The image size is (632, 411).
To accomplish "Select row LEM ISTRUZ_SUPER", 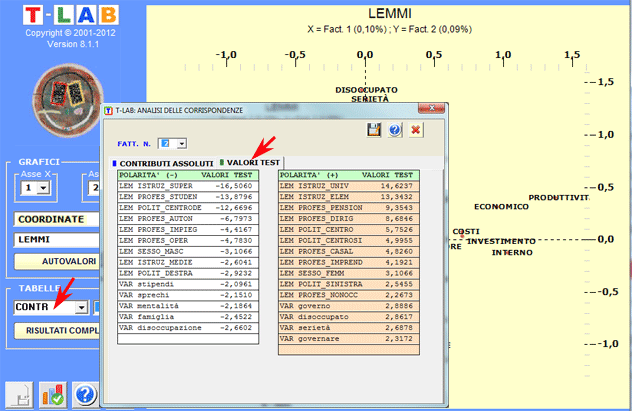I will point(188,186).
